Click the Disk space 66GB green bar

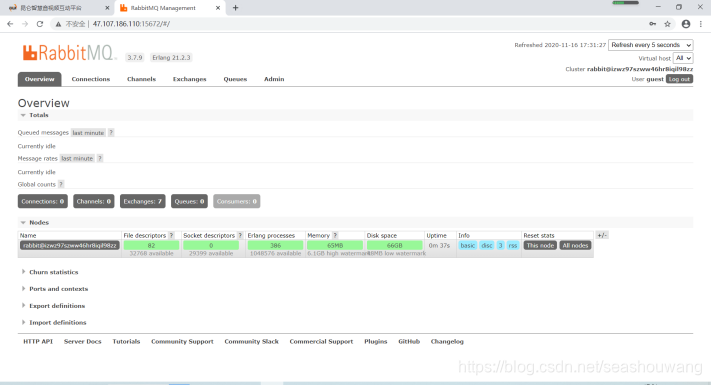pos(394,245)
